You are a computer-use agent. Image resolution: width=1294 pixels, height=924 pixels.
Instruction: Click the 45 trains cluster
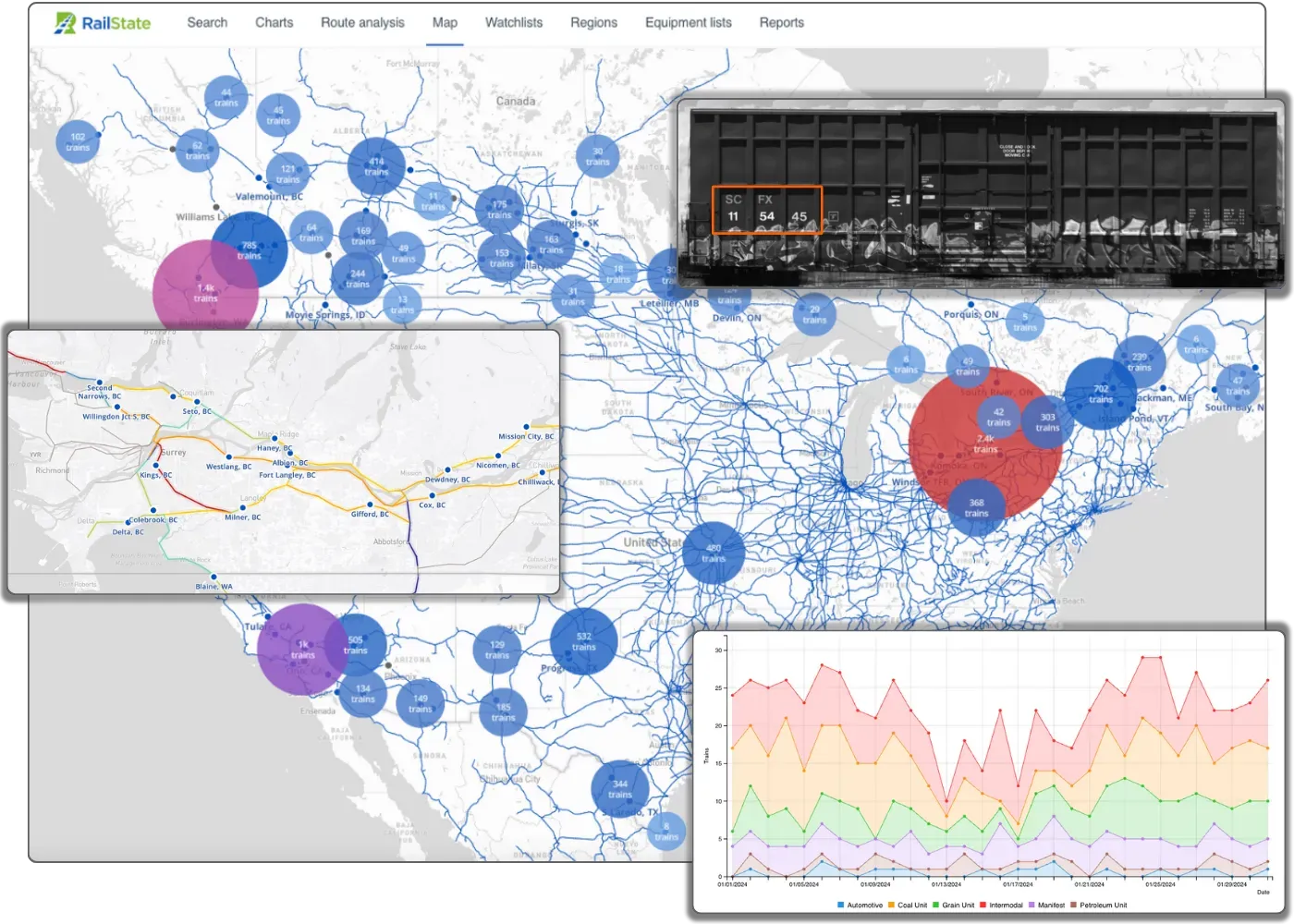[278, 115]
